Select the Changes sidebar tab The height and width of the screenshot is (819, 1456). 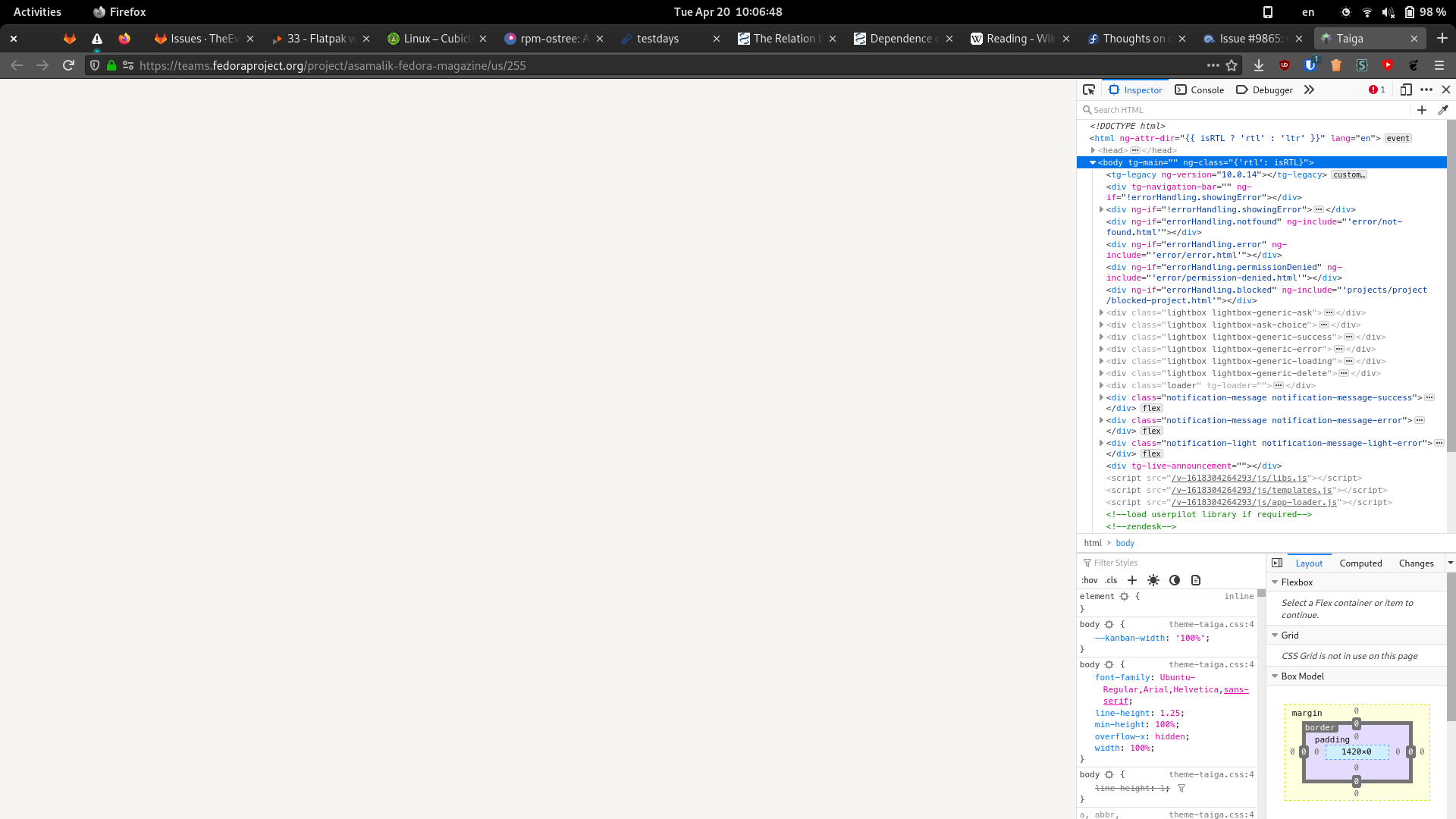[1416, 563]
